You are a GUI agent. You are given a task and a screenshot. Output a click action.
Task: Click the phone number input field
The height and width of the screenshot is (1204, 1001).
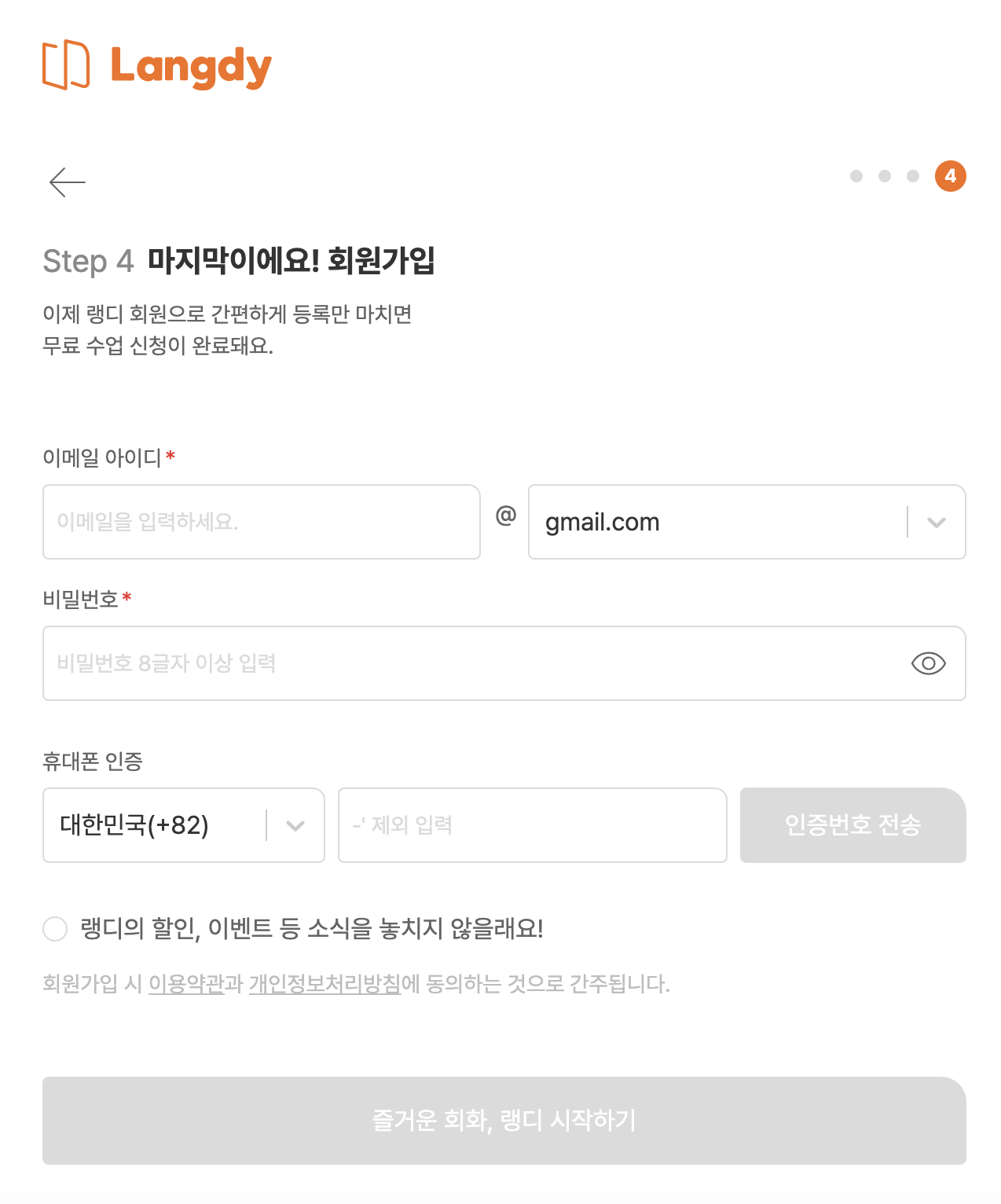click(x=533, y=825)
